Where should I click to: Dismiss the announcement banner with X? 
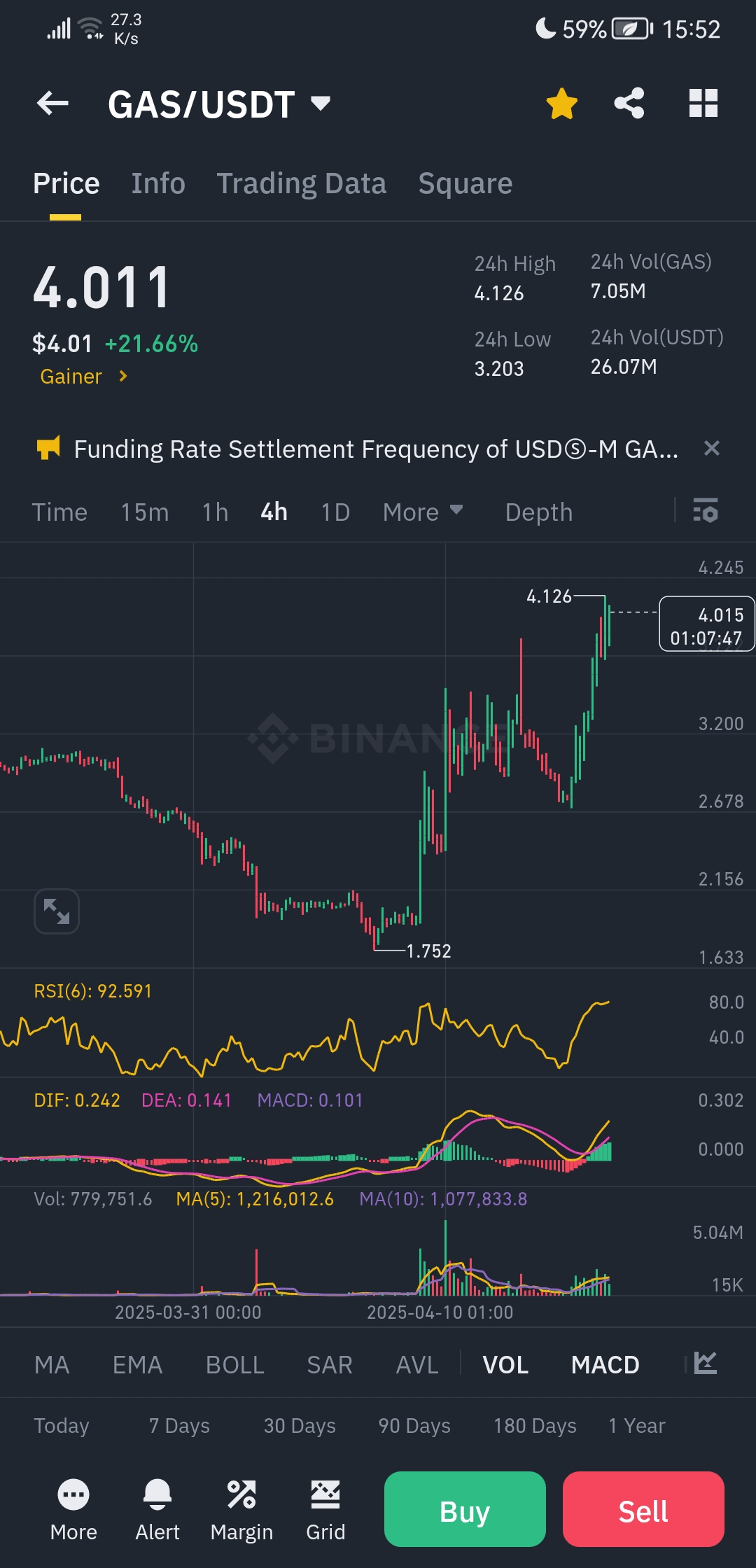[x=712, y=448]
